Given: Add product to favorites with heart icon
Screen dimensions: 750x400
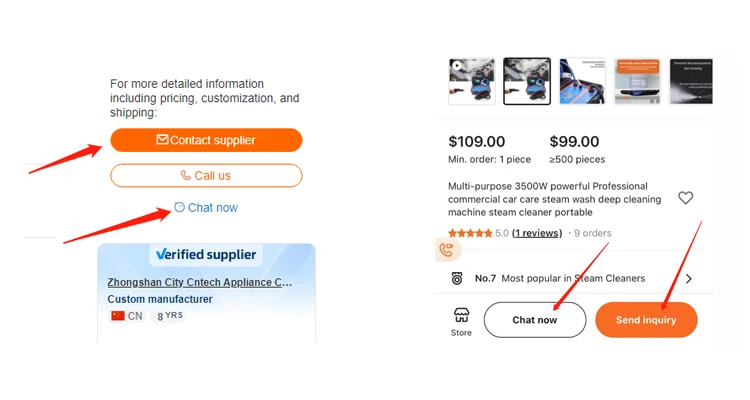Looking at the screenshot, I should pyautogui.click(x=685, y=198).
